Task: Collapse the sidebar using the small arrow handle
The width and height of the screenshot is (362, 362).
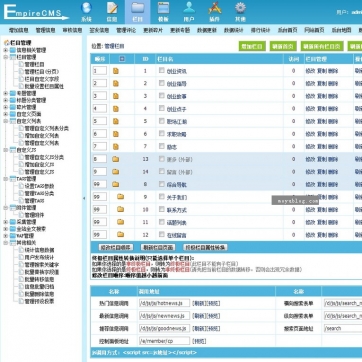Action: coord(84,198)
